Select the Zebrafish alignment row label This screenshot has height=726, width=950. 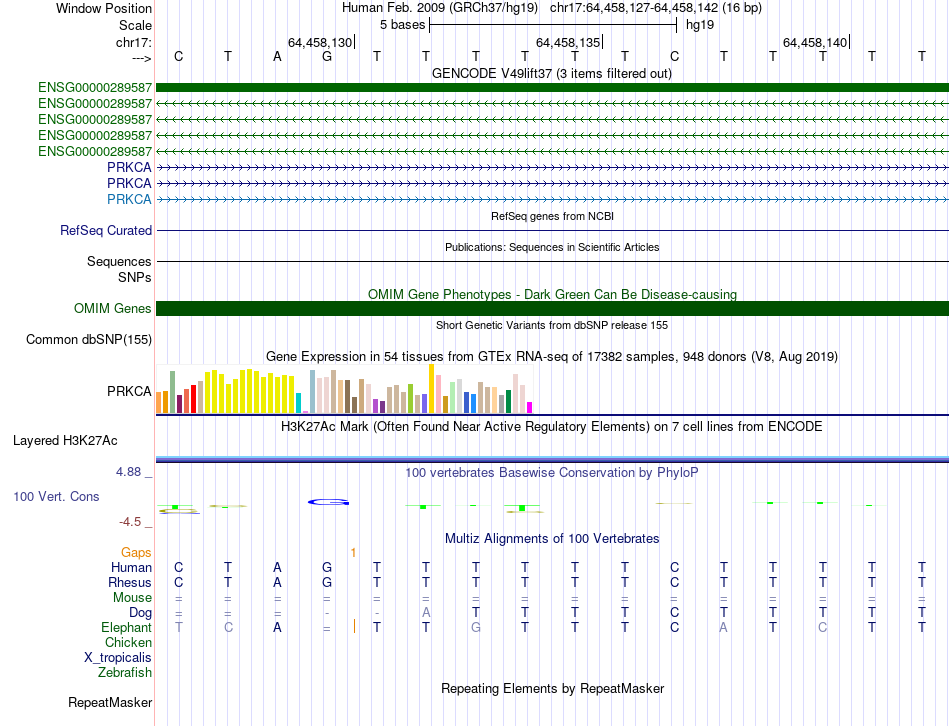coord(125,673)
